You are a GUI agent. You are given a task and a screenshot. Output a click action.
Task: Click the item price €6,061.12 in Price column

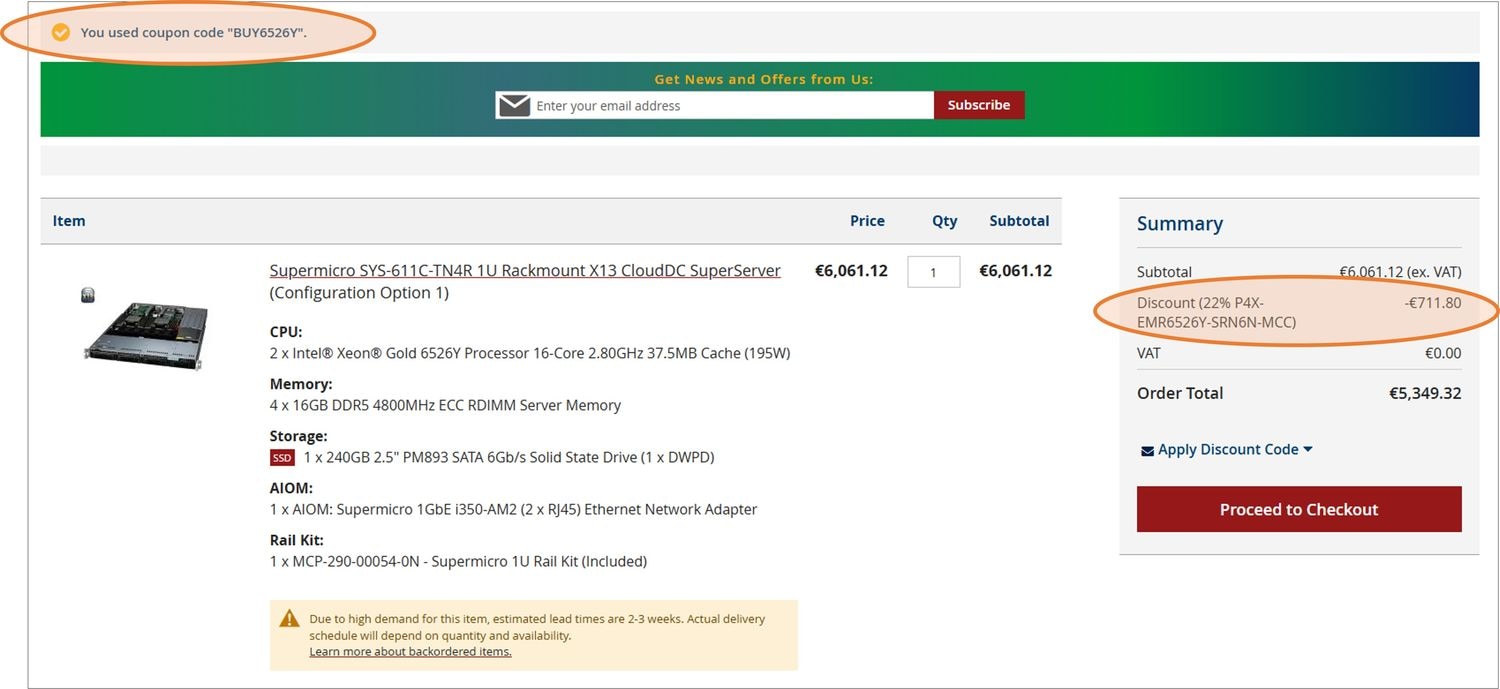(x=851, y=270)
